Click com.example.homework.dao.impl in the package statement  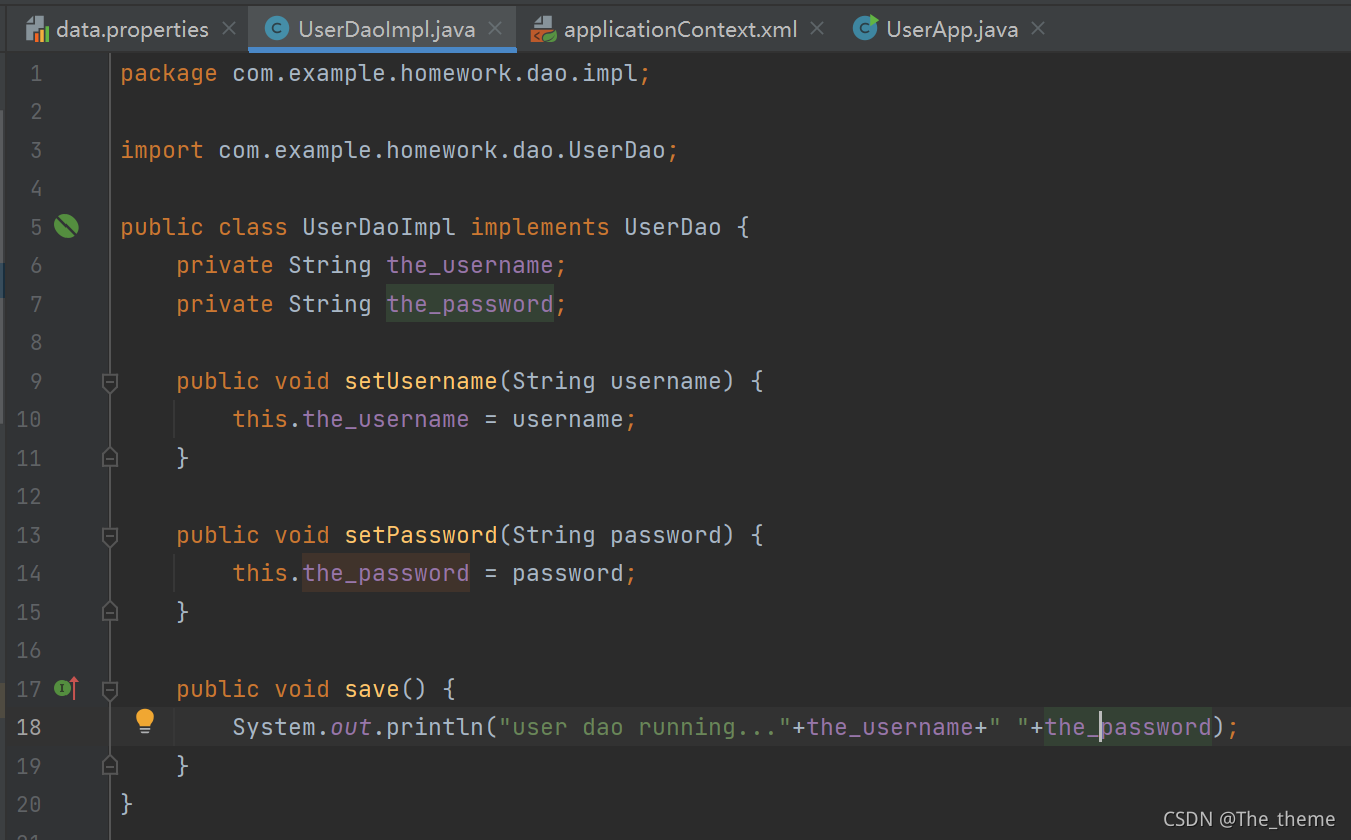[x=435, y=73]
